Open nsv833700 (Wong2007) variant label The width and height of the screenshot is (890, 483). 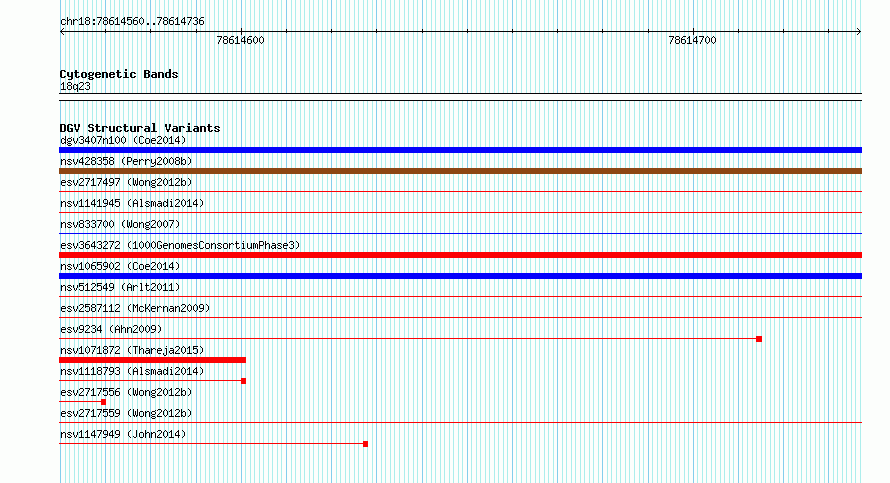[120, 224]
